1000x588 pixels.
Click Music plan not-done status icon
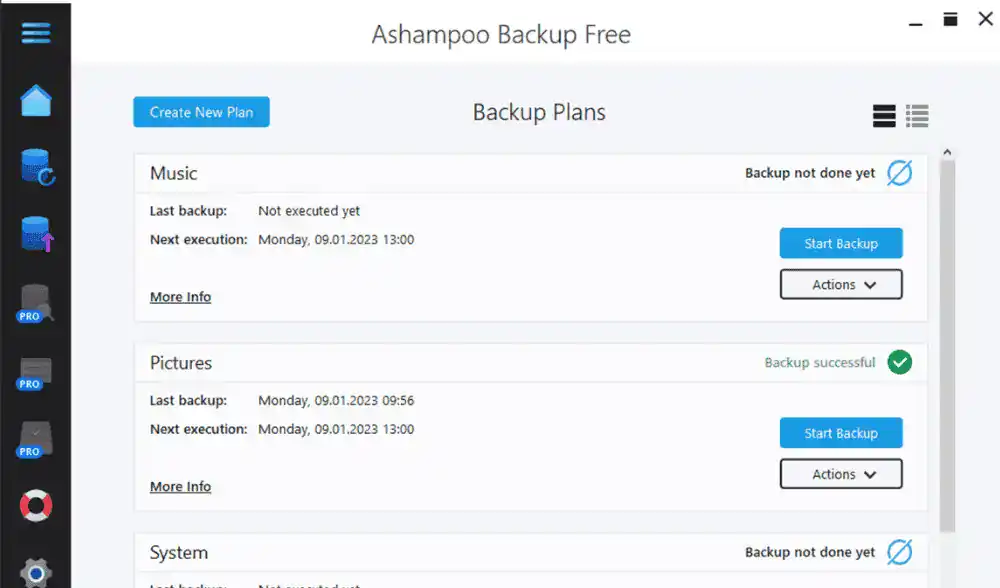(900, 173)
